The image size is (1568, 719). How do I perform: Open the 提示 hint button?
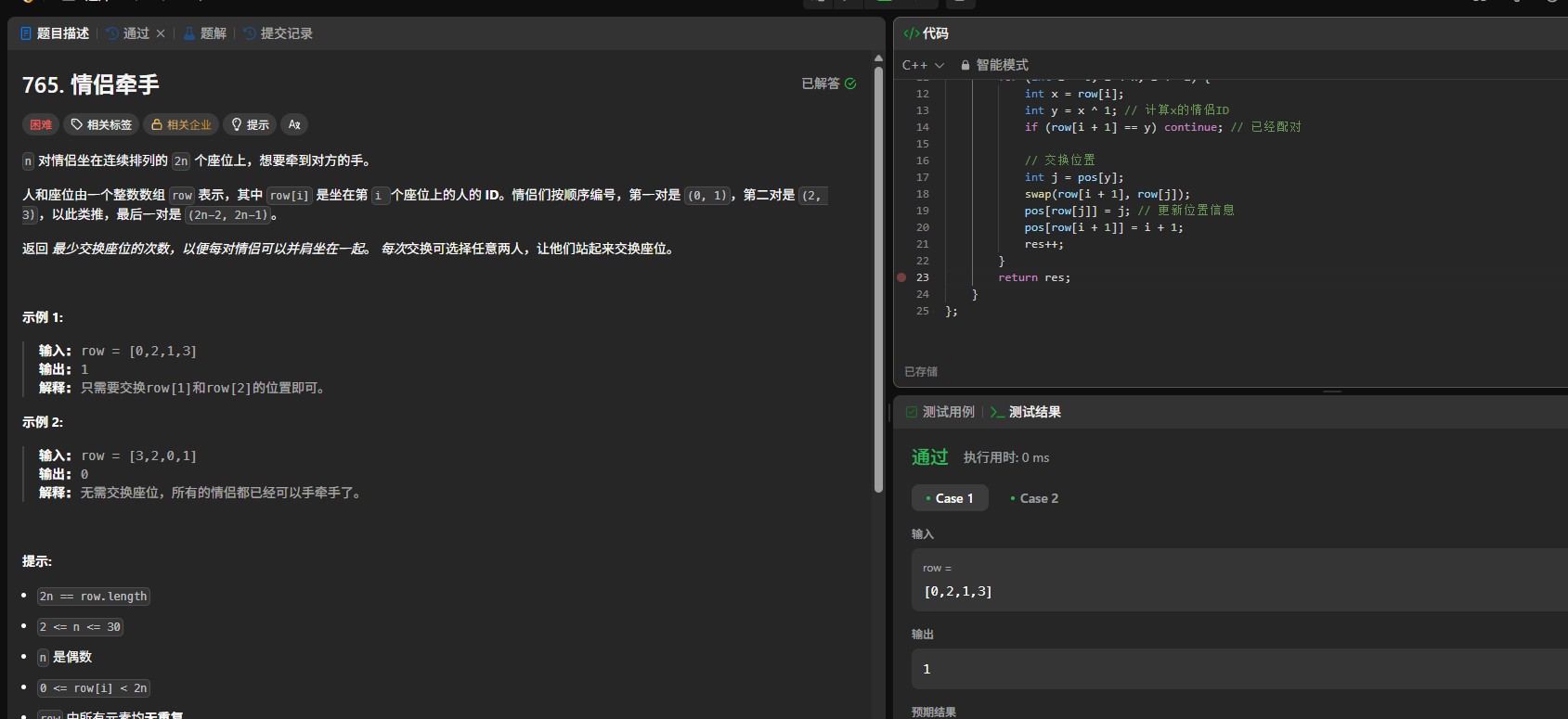click(250, 124)
